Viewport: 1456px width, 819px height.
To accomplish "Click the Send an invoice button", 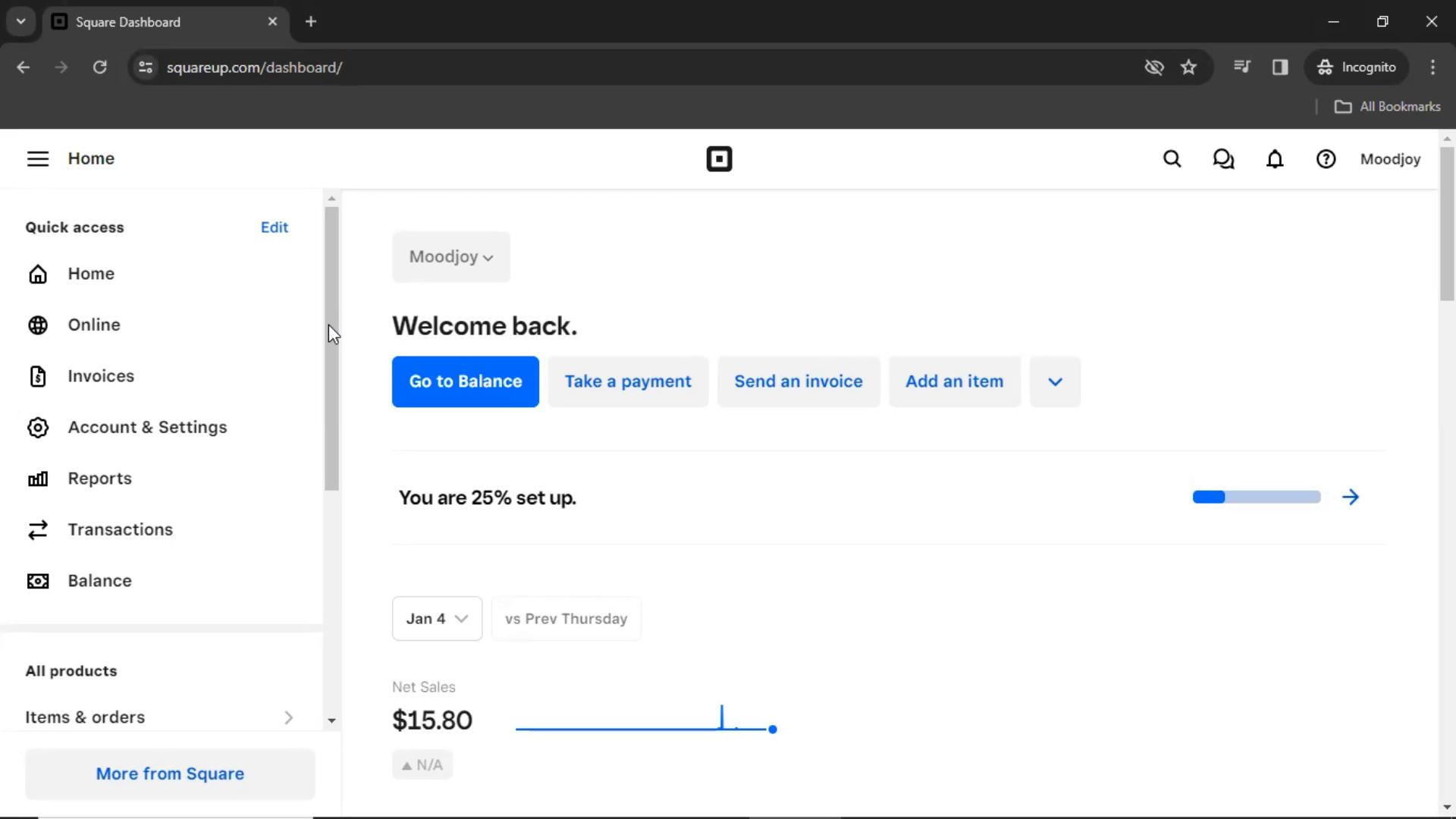I will 798,381.
